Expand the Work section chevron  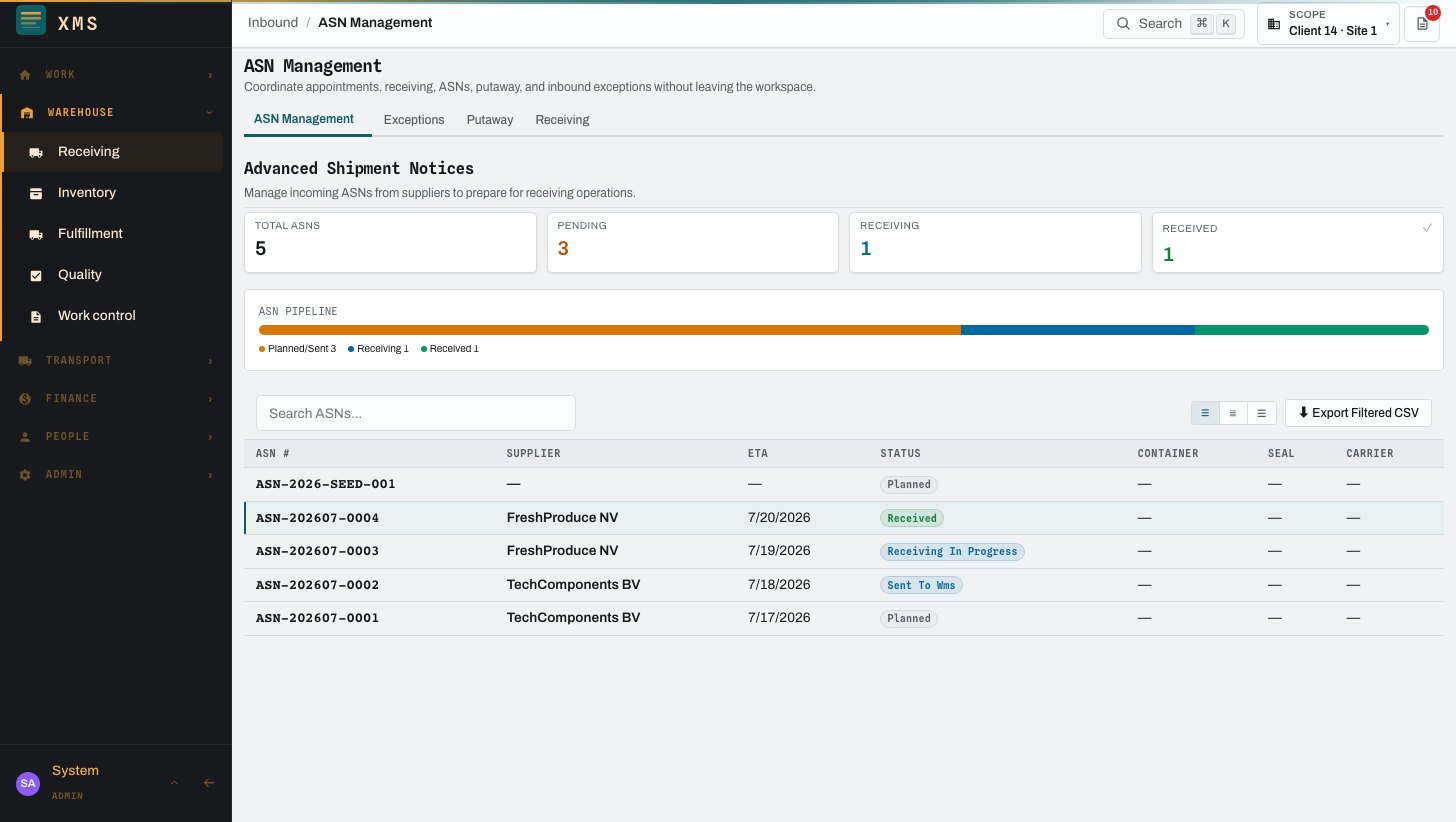tap(210, 75)
